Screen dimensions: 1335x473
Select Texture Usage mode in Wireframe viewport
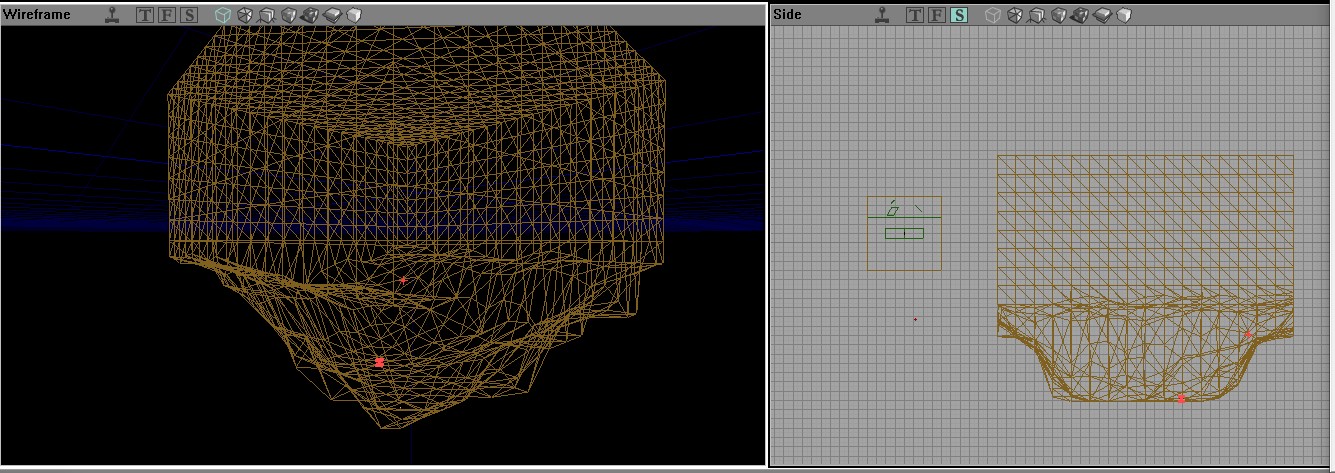point(266,15)
